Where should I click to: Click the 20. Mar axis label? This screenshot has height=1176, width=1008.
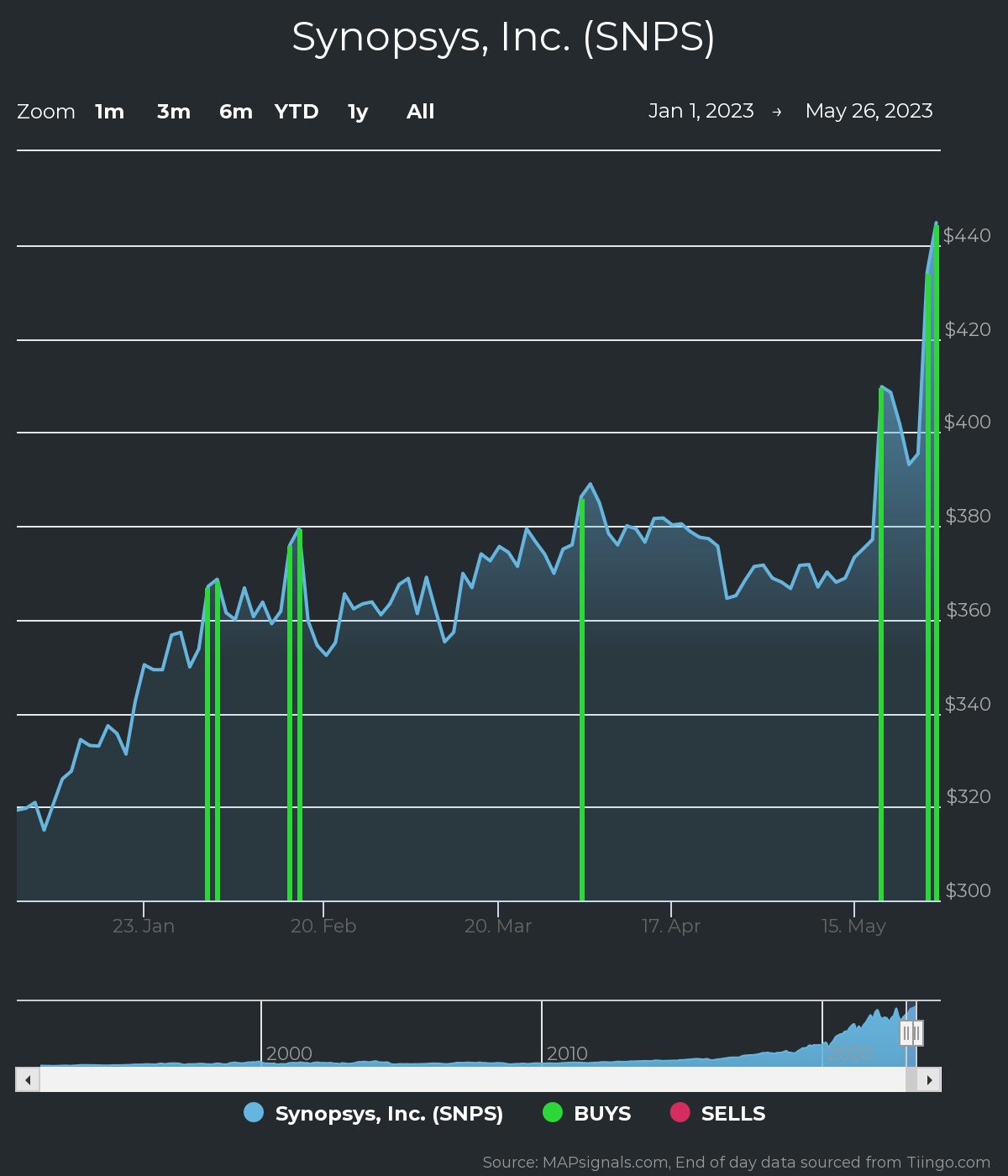pyautogui.click(x=498, y=926)
